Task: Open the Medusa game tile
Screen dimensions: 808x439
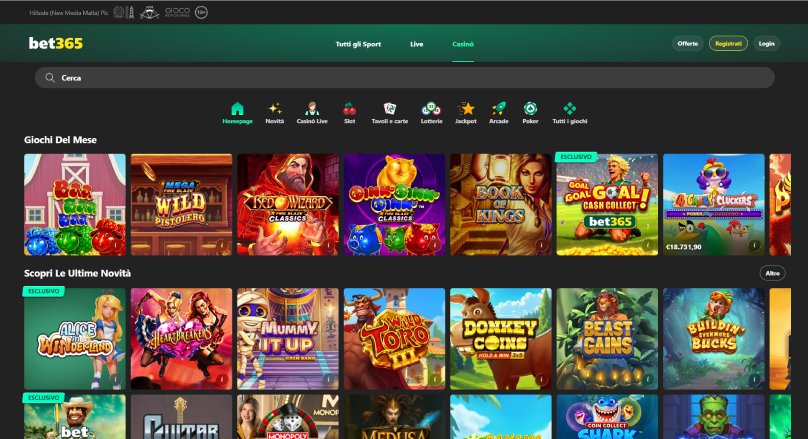Action: click(394, 417)
